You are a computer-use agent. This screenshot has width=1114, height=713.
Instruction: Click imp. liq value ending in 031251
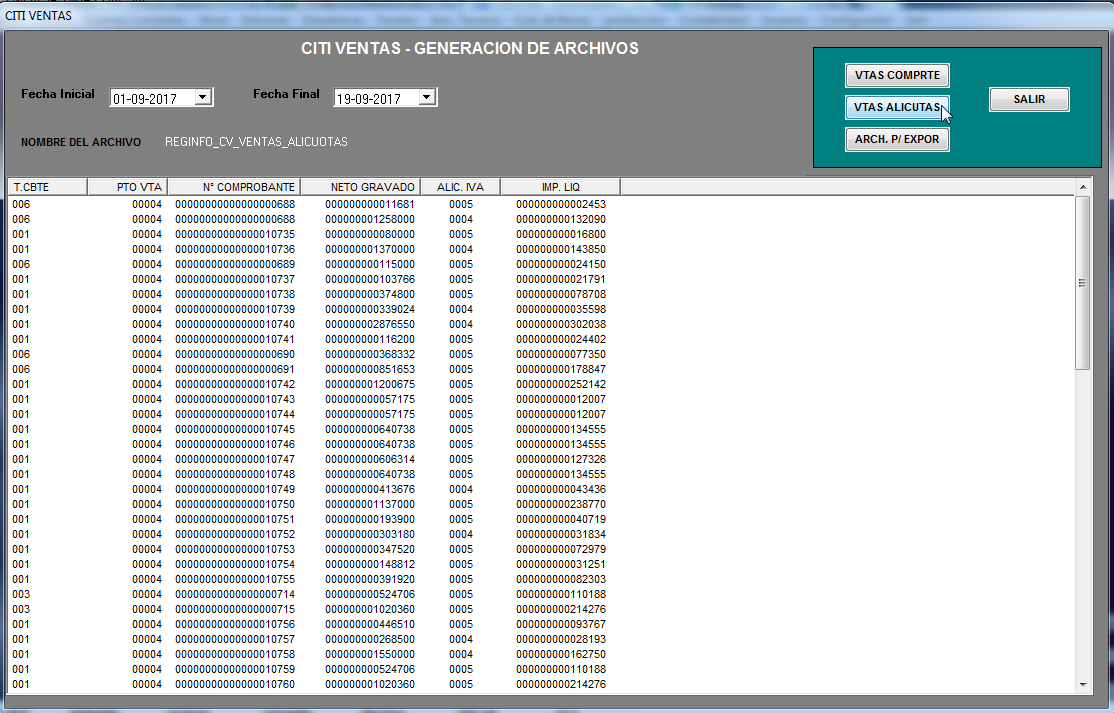click(561, 565)
